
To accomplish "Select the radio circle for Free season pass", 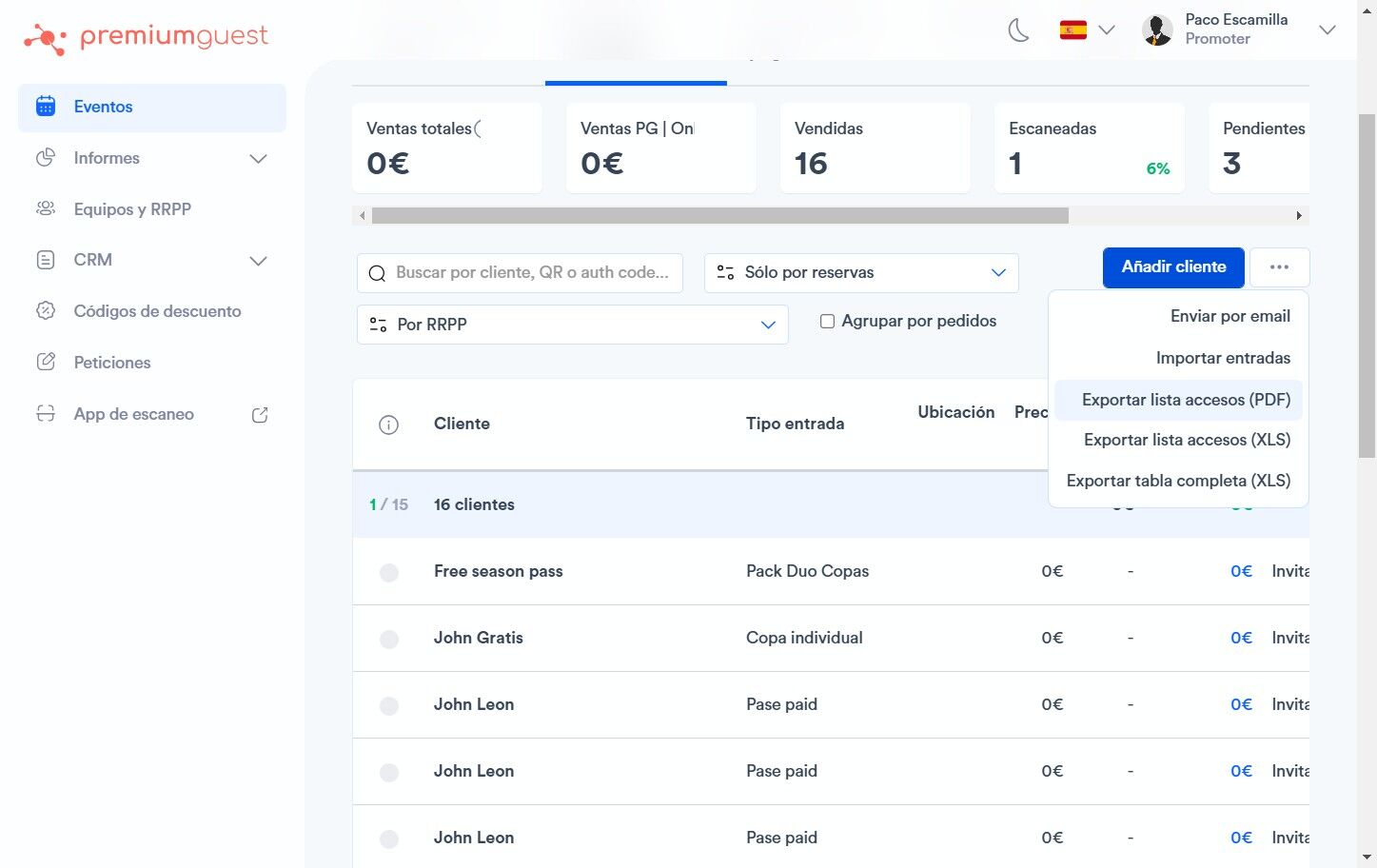I will point(389,572).
